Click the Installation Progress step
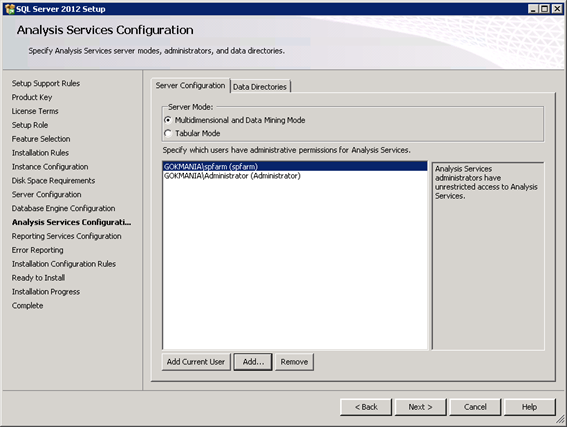This screenshot has width=567, height=427. [46, 292]
